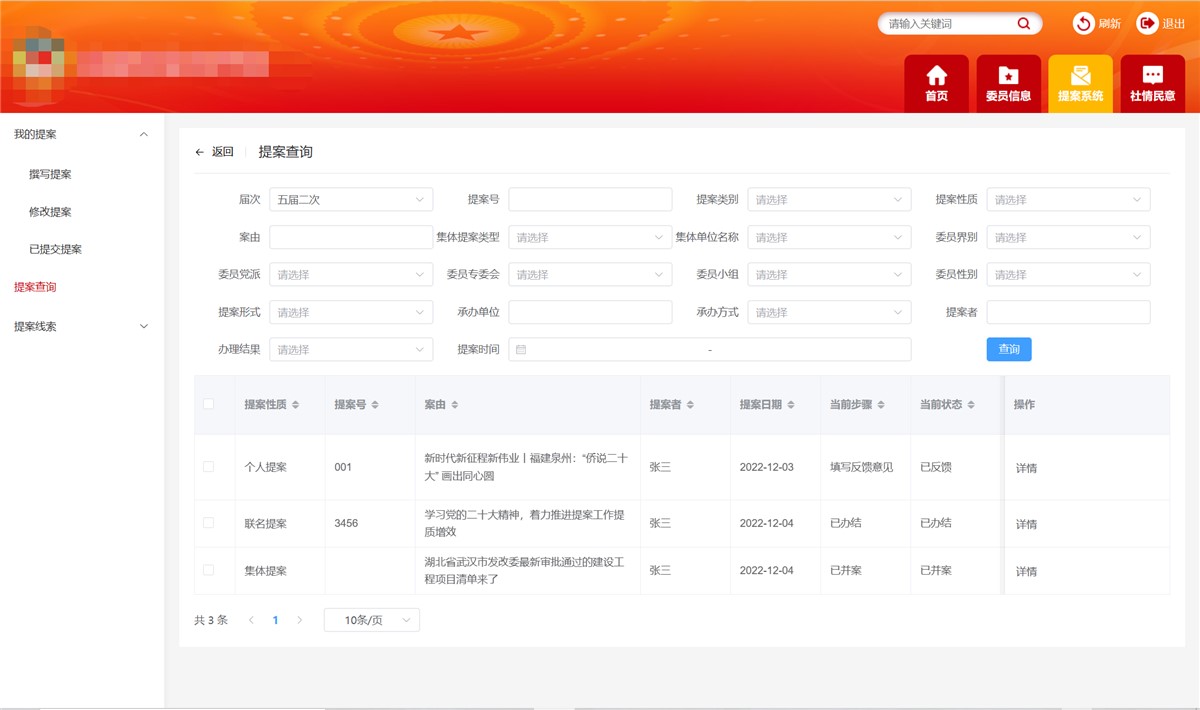Sort by 提案性质 column arrows
Image resolution: width=1200 pixels, height=710 pixels.
point(296,405)
